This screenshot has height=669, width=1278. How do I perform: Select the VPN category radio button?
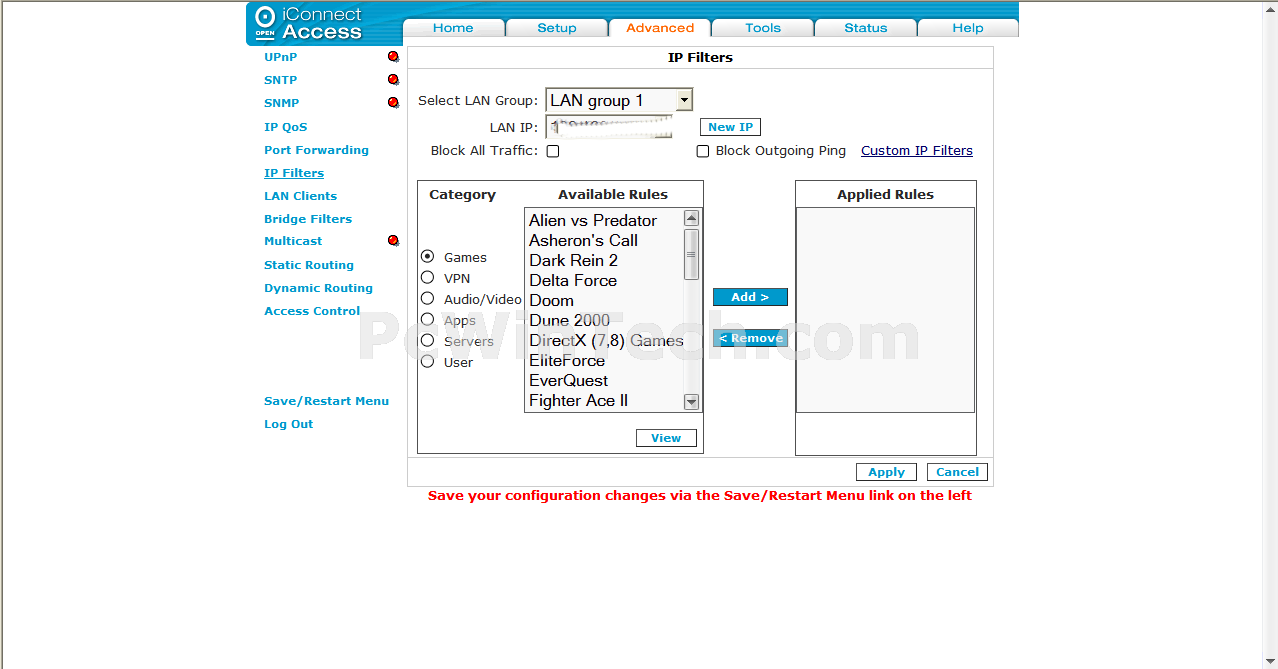pyautogui.click(x=428, y=277)
